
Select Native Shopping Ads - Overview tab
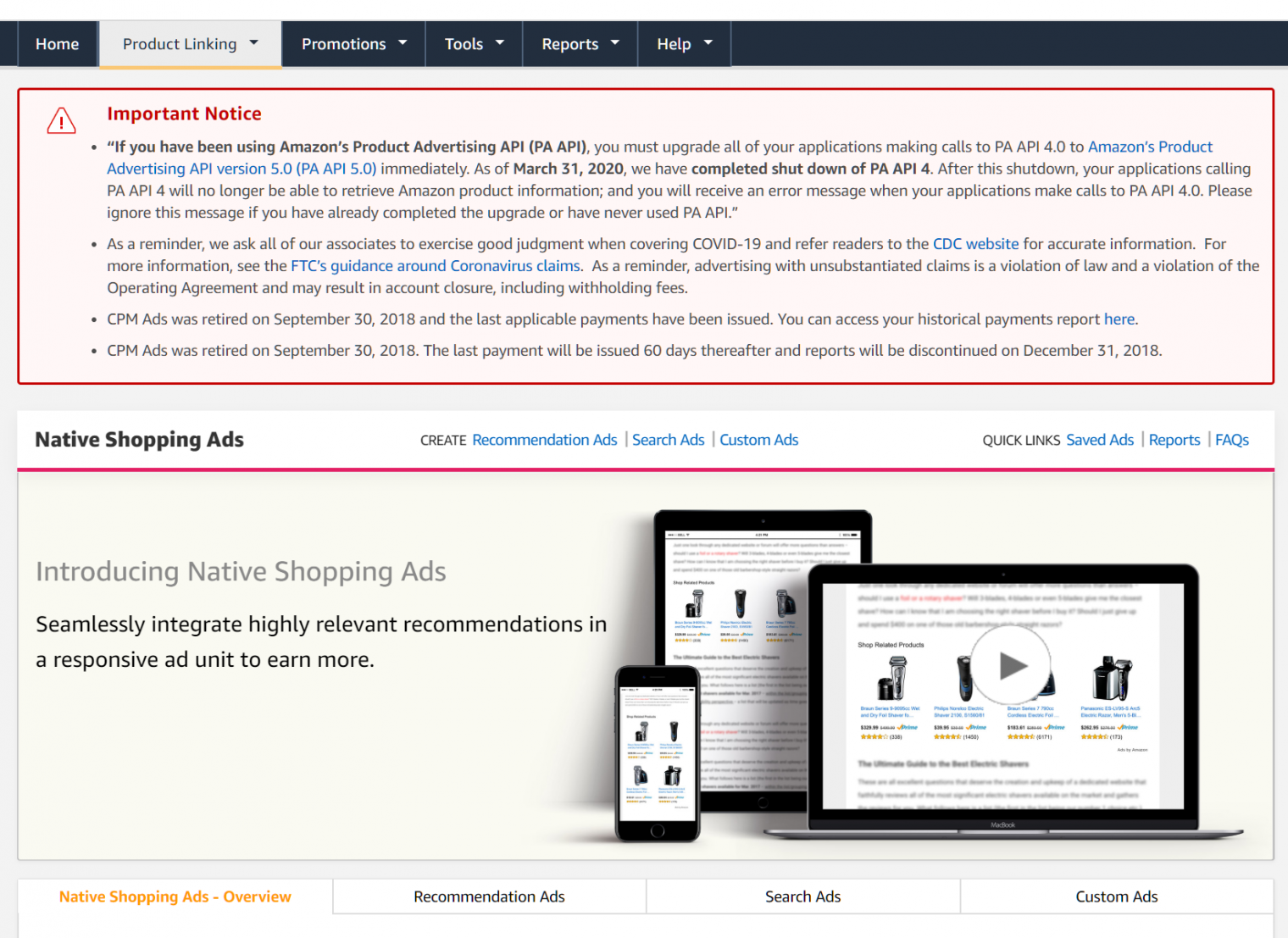[175, 896]
